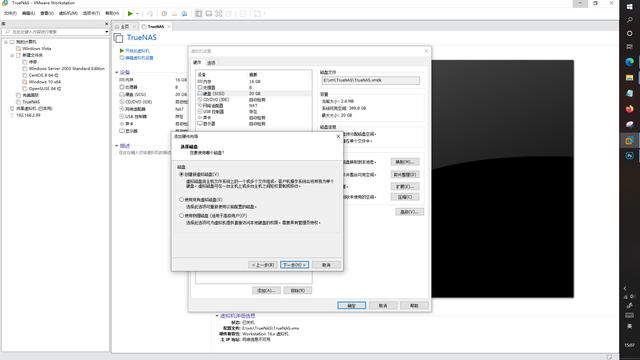Select 创建新虚拟磁盘(V) radio button
Viewport: 640px width, 360px height.
[182, 174]
